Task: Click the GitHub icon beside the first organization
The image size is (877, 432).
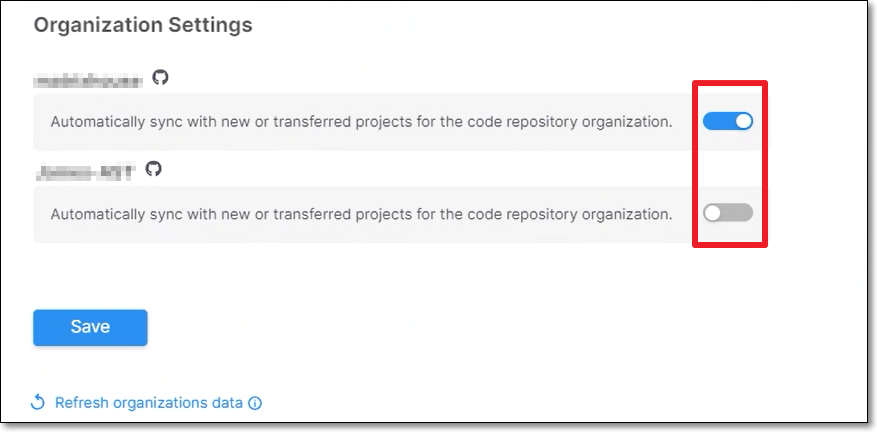Action: (x=161, y=78)
